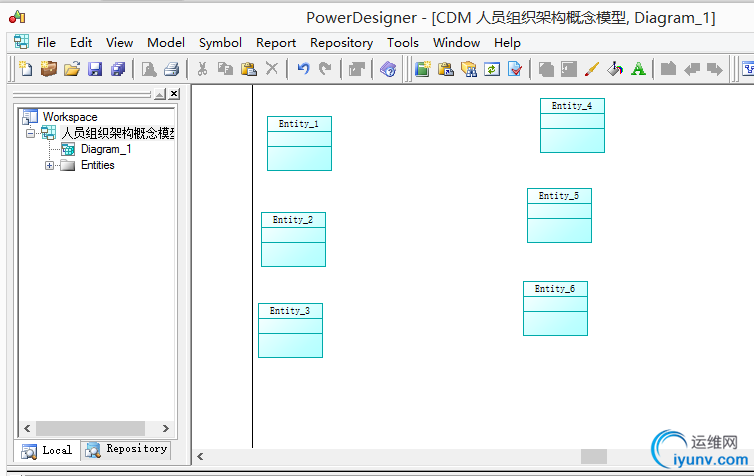Image resolution: width=754 pixels, height=476 pixels.
Task: Switch to the Repository browser tab
Action: [x=126, y=450]
